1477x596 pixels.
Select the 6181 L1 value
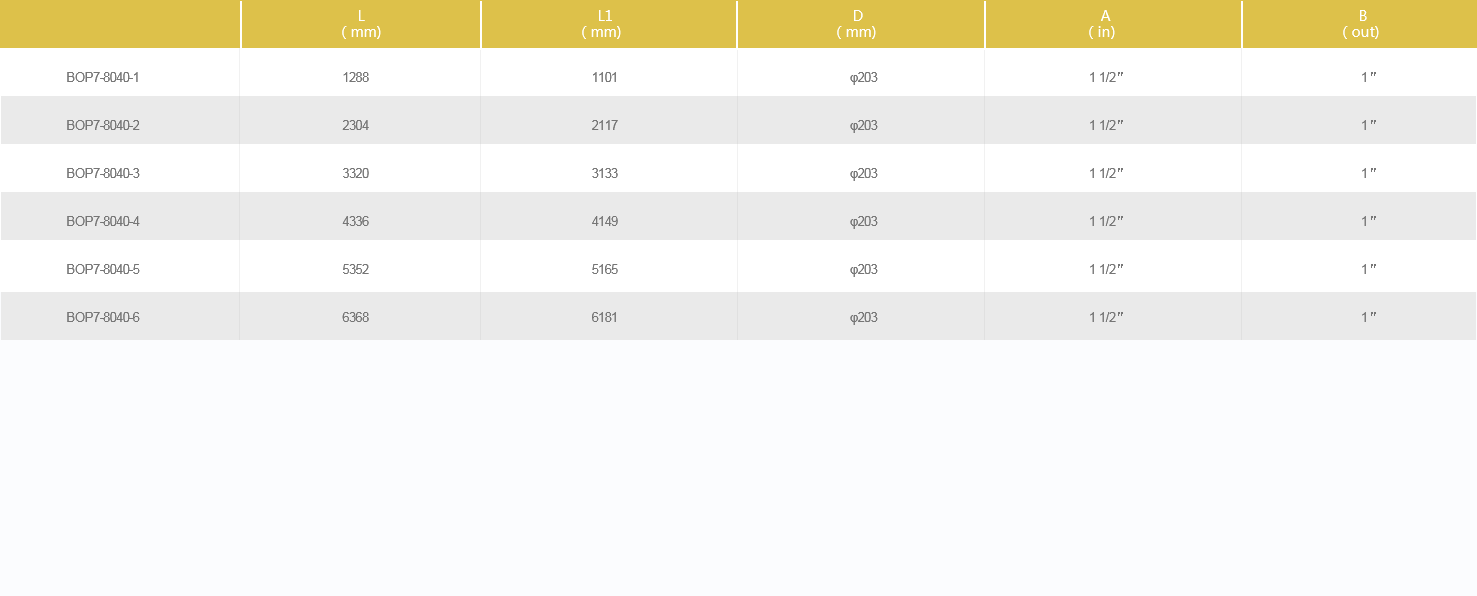coord(605,317)
